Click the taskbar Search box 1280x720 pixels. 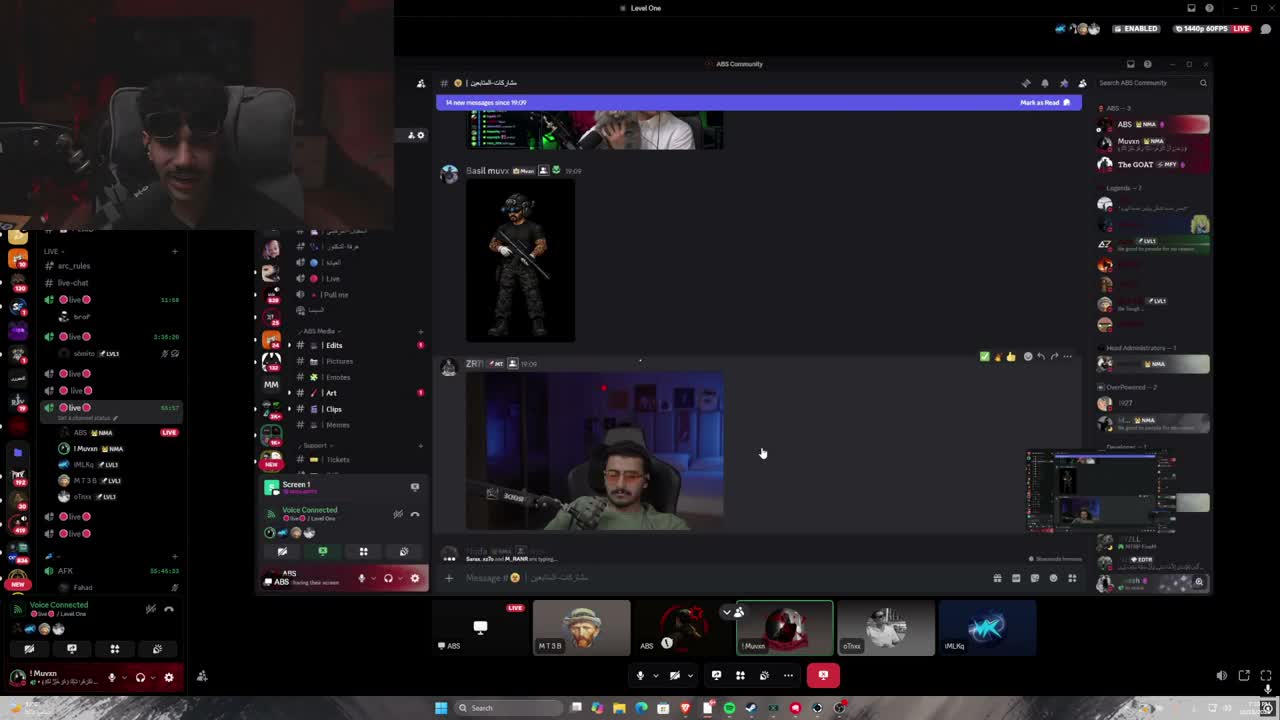pyautogui.click(x=508, y=708)
